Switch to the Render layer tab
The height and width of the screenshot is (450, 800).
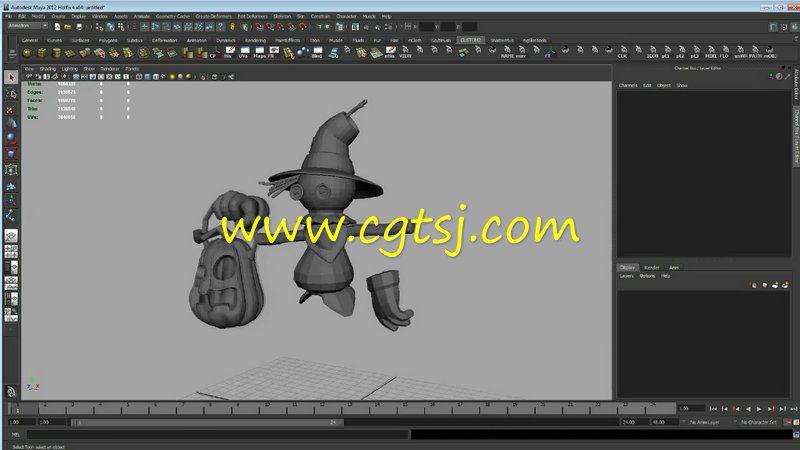click(x=652, y=267)
